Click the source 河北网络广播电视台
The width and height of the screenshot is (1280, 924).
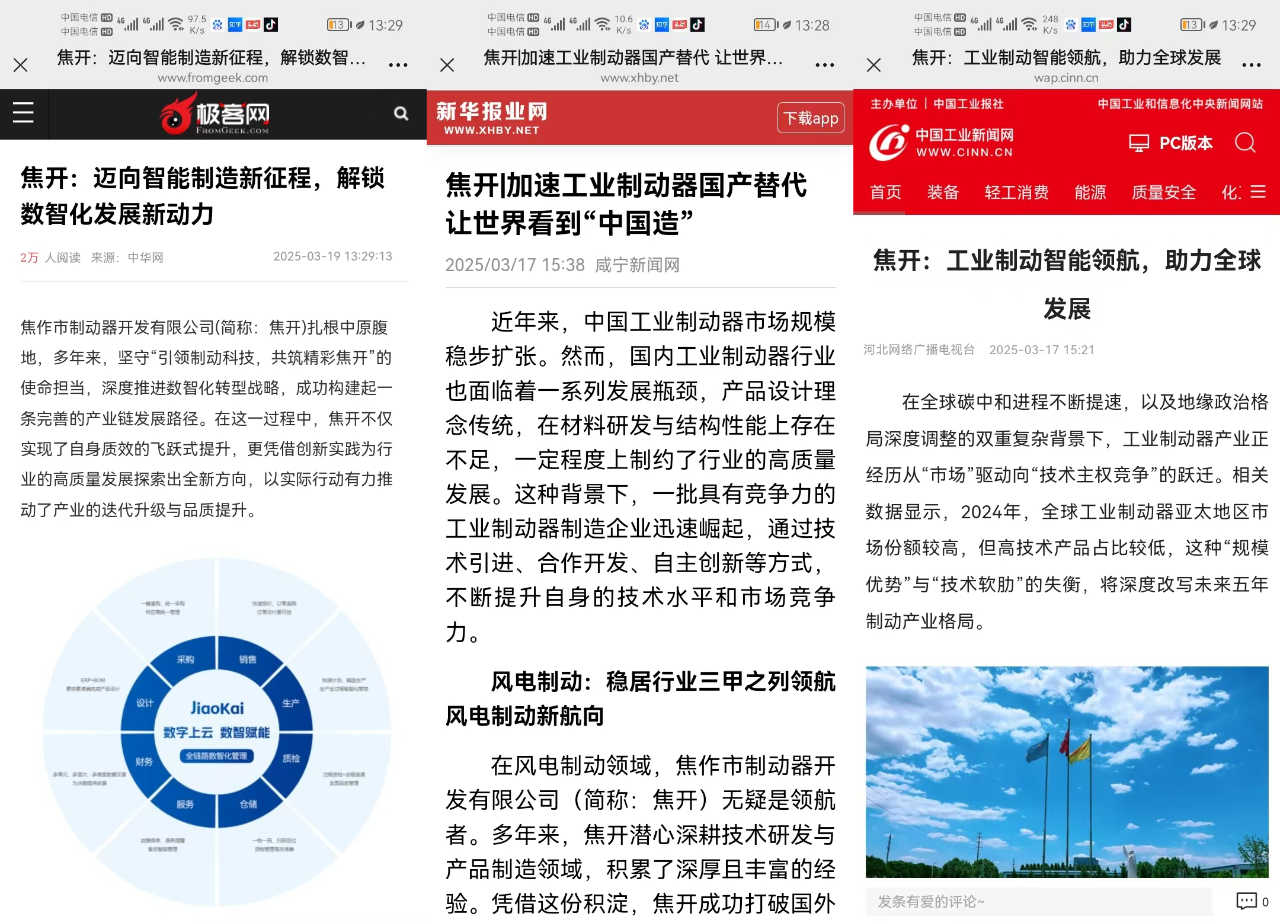click(x=919, y=350)
